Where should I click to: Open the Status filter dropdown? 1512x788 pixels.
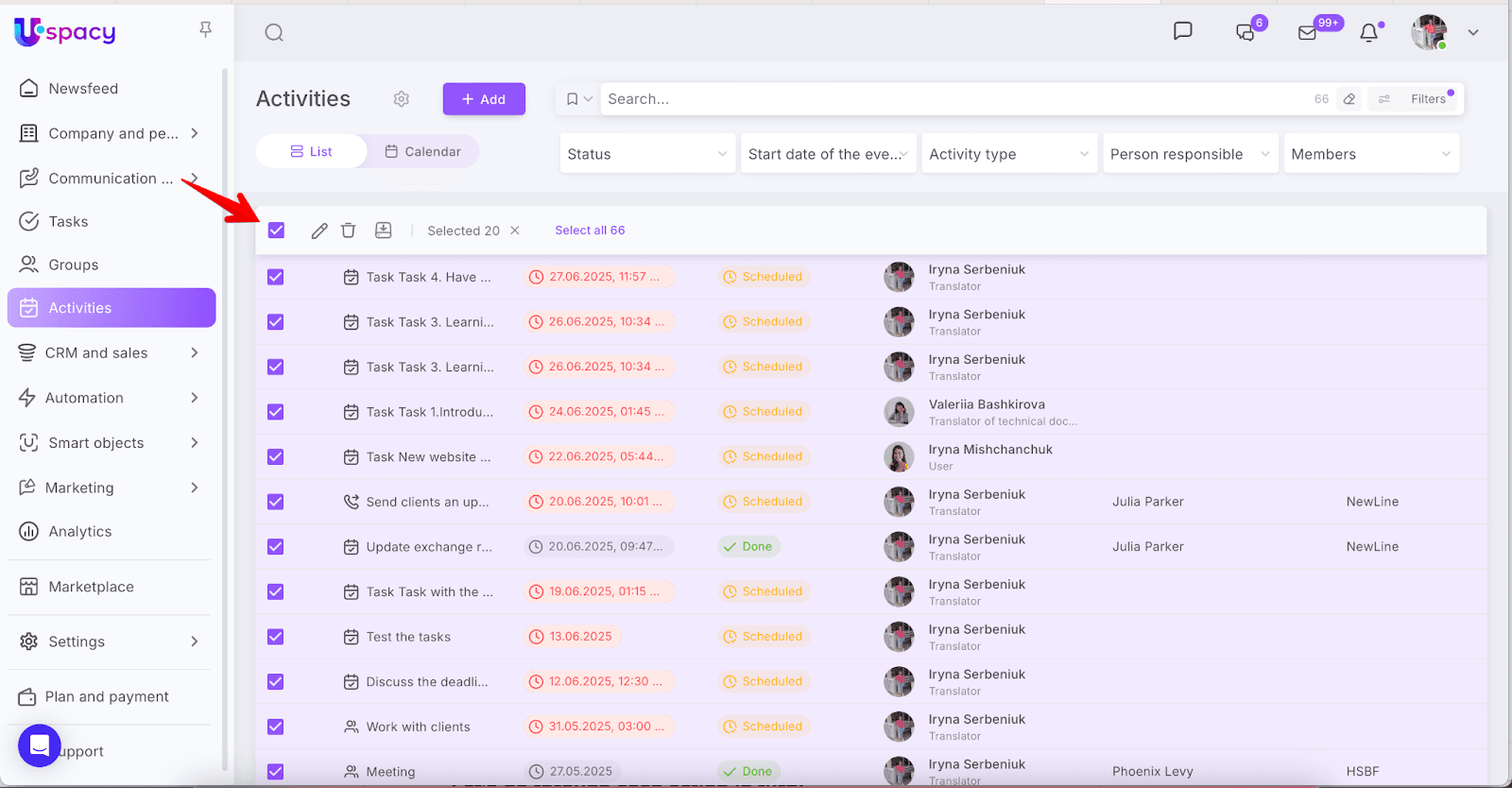coord(646,154)
